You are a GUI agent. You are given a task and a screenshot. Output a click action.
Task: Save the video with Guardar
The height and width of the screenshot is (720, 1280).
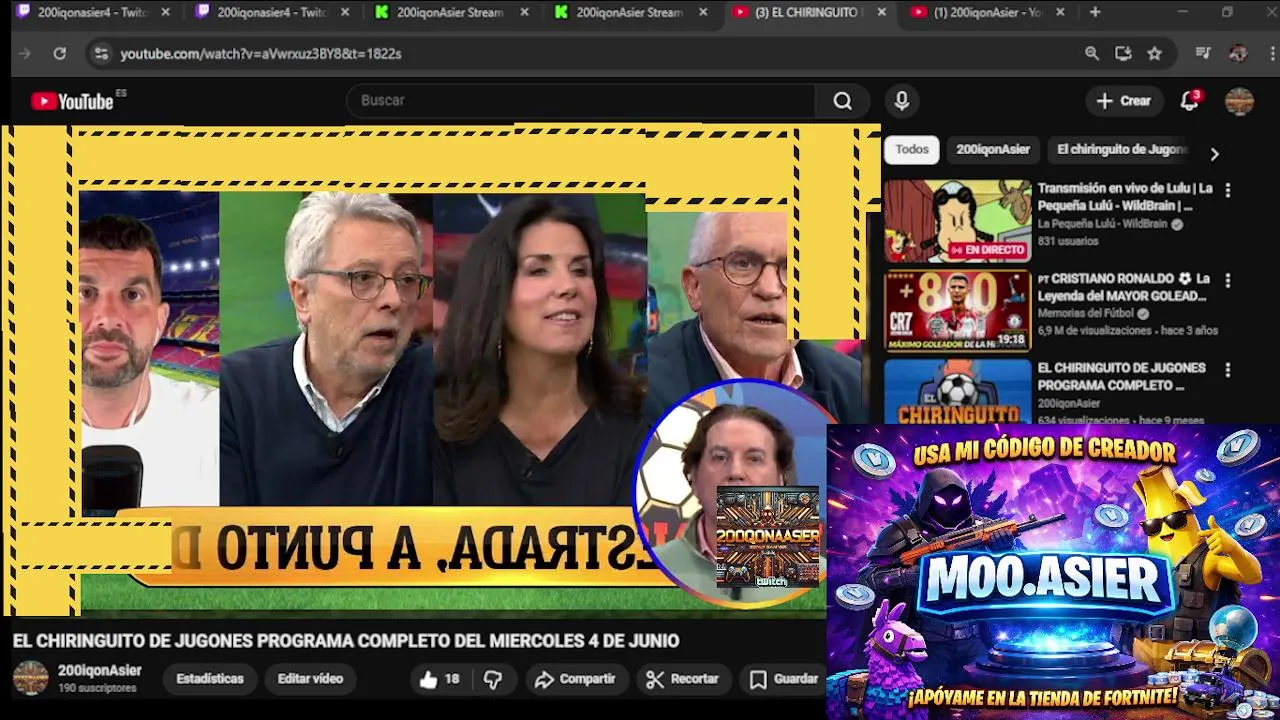coord(784,679)
